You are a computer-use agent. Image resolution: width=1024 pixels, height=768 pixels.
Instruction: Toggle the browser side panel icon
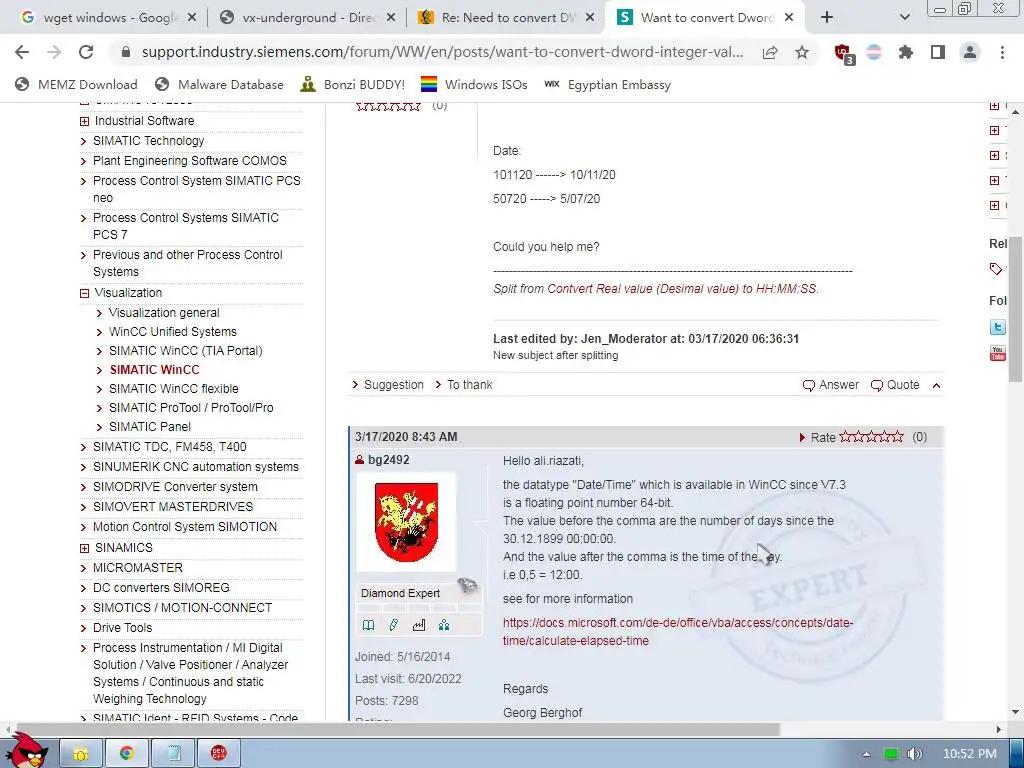938,52
